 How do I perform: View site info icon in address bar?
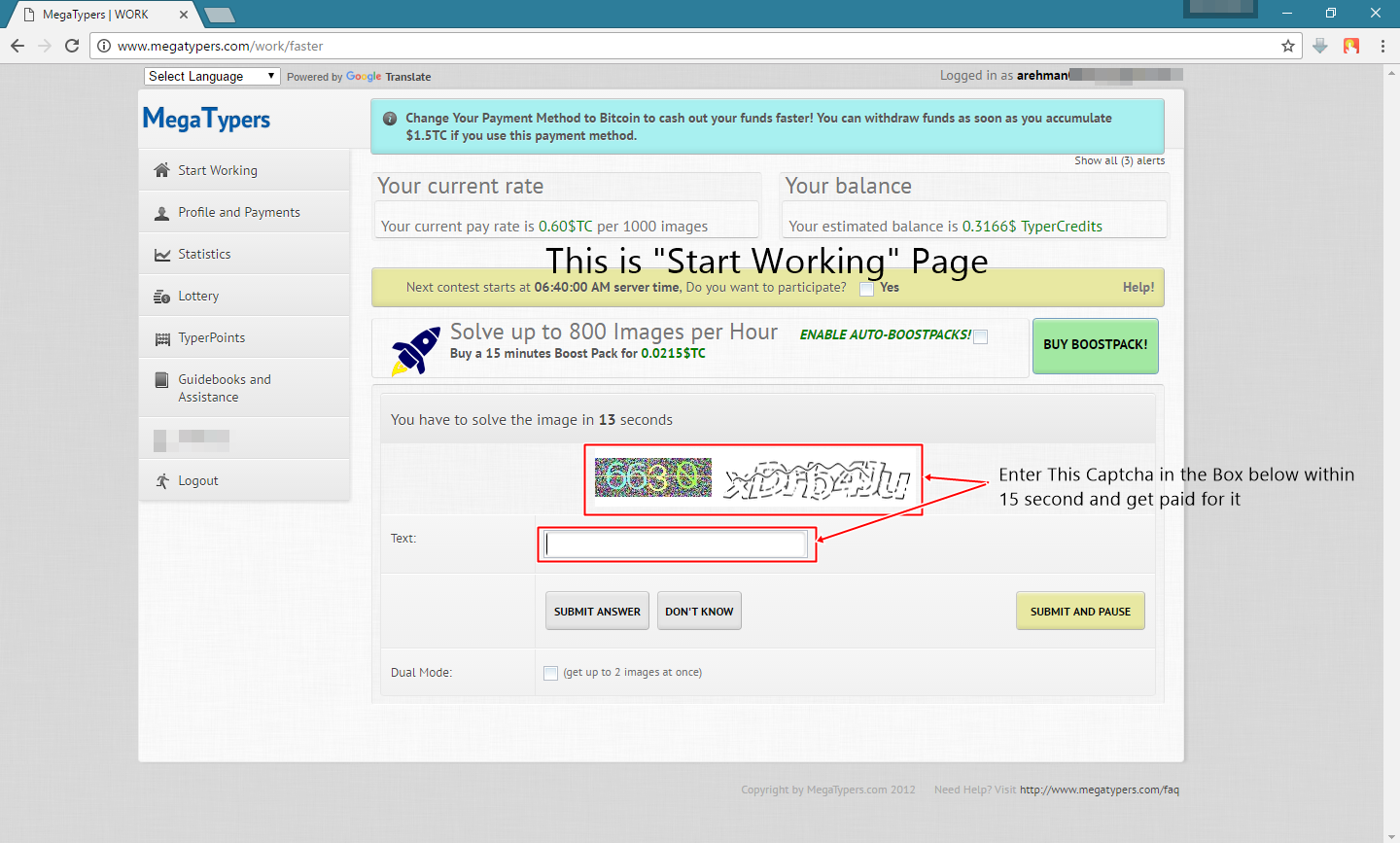[104, 46]
